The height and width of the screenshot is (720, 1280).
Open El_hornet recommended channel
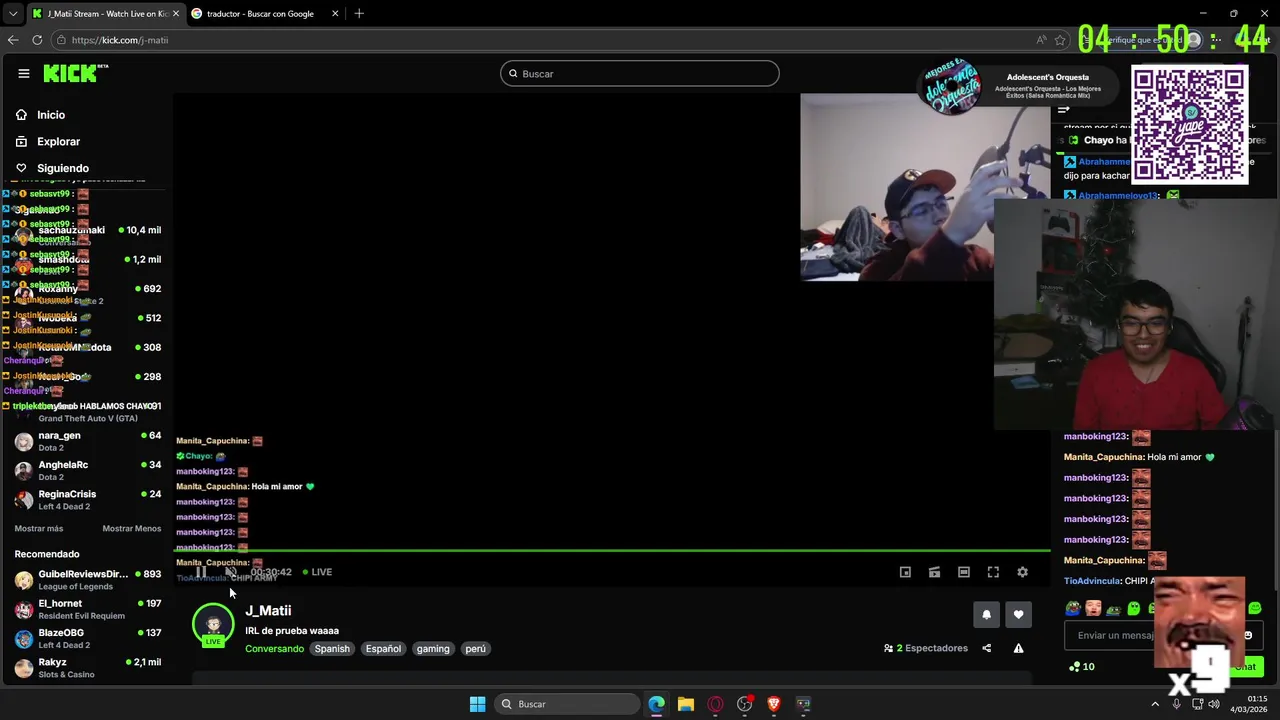pos(87,609)
